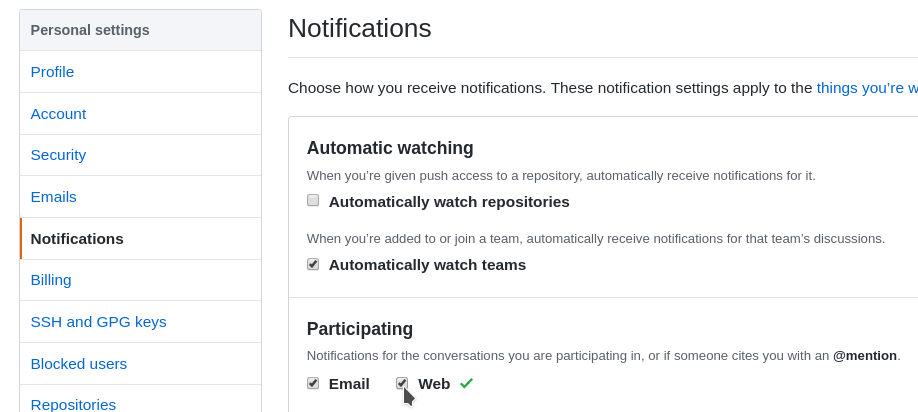Follow the "things you're watching" link
The width and height of the screenshot is (918, 412).
[866, 88]
